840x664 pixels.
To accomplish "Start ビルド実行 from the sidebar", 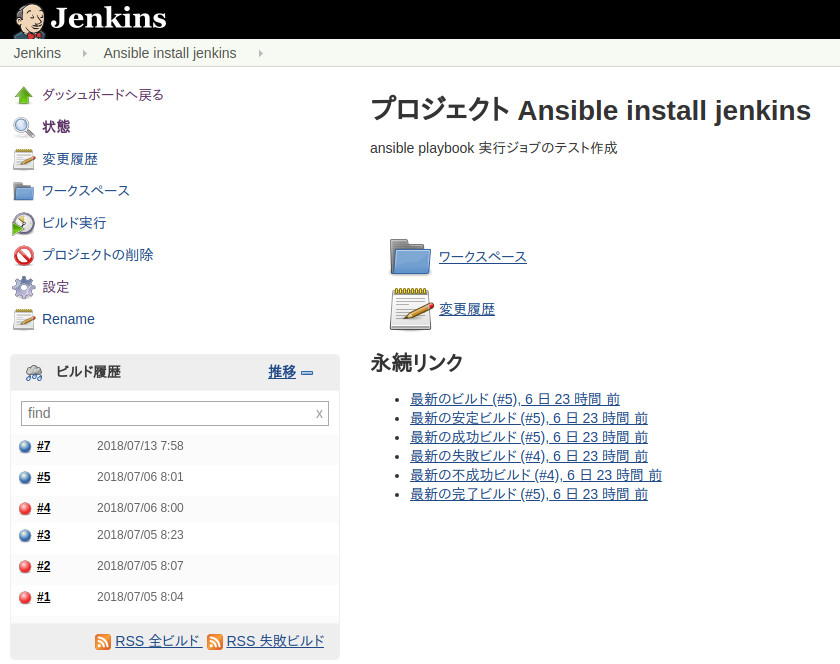I will [x=74, y=222].
